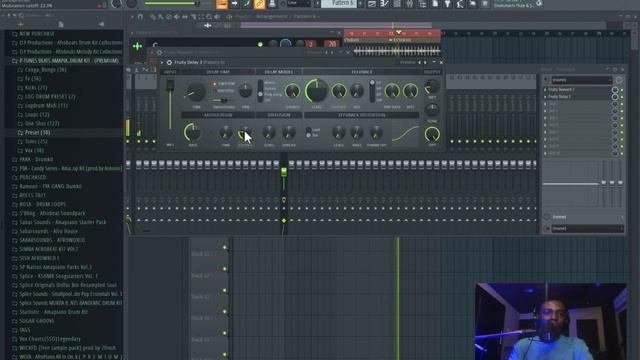Click the Conga_Bongo (36) folder icon
Viewport: 640px width, 360px height.
point(20,70)
